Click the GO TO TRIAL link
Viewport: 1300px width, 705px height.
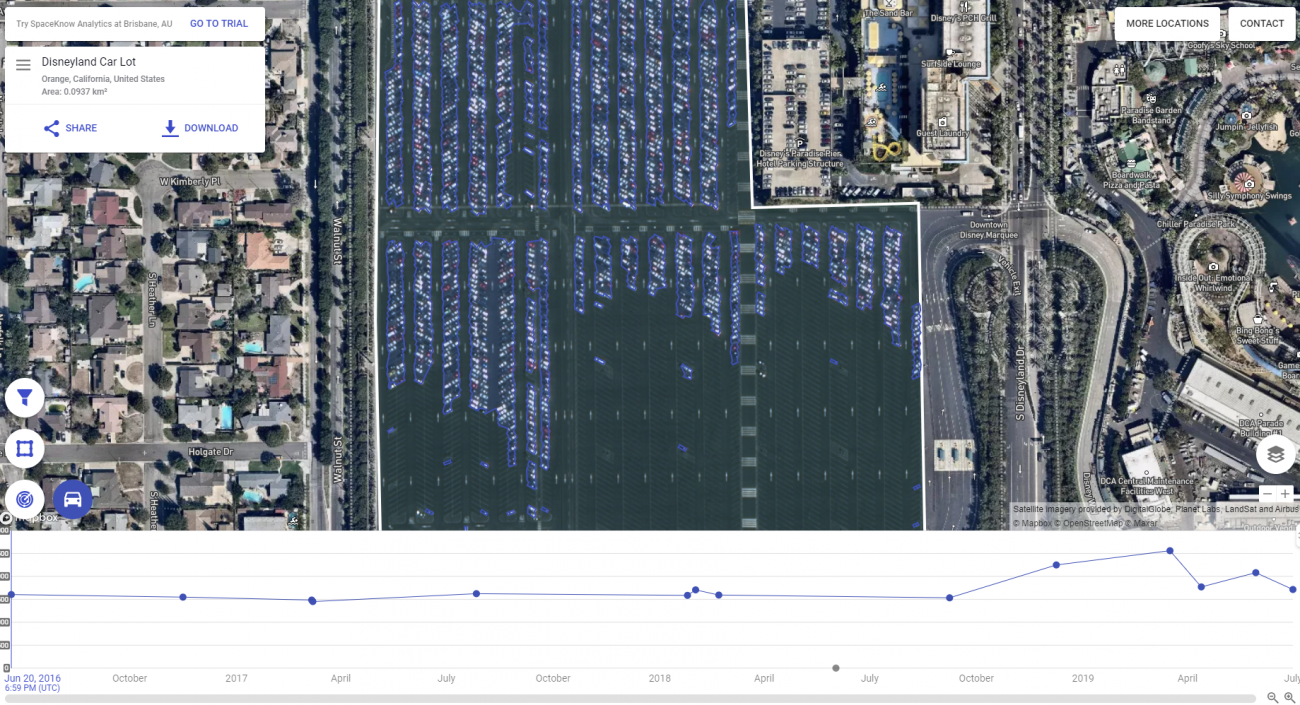219,24
